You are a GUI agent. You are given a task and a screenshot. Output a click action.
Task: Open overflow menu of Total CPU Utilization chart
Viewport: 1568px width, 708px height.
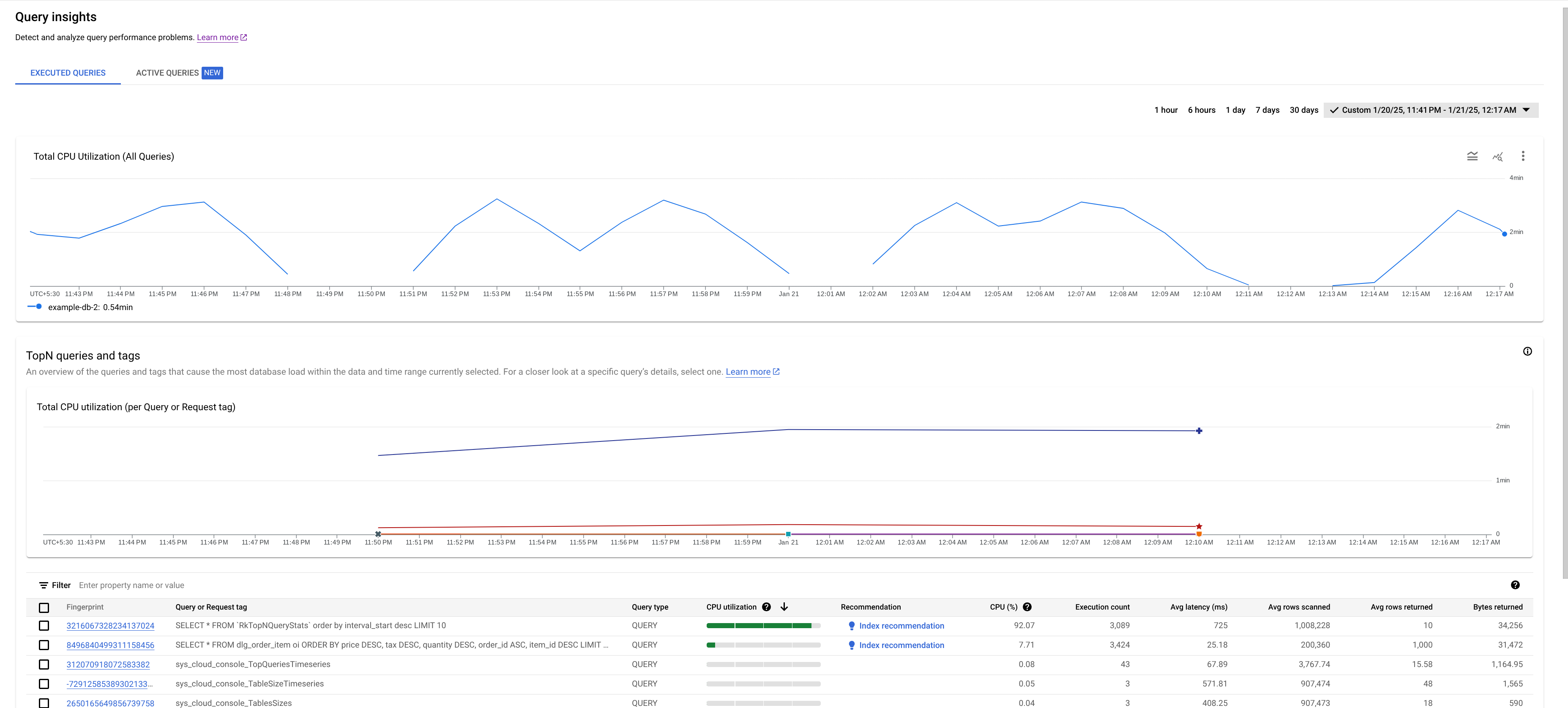coord(1523,156)
